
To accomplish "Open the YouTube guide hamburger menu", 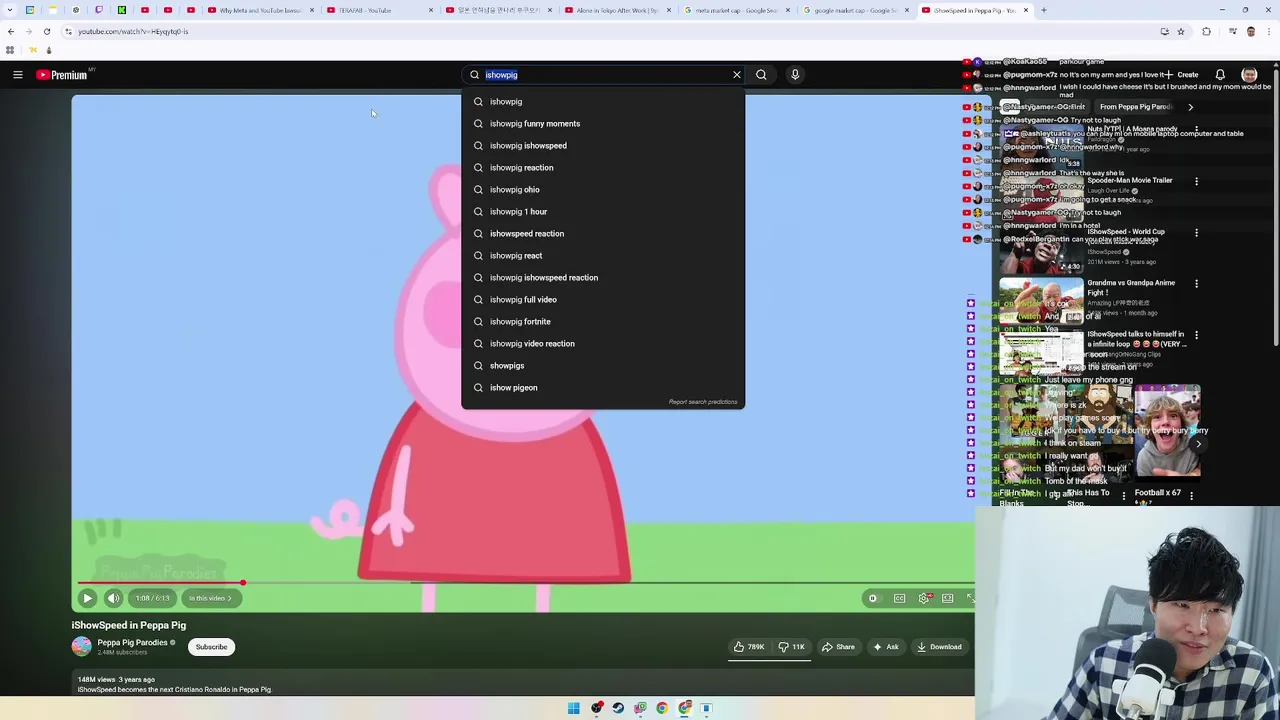I will click(18, 75).
